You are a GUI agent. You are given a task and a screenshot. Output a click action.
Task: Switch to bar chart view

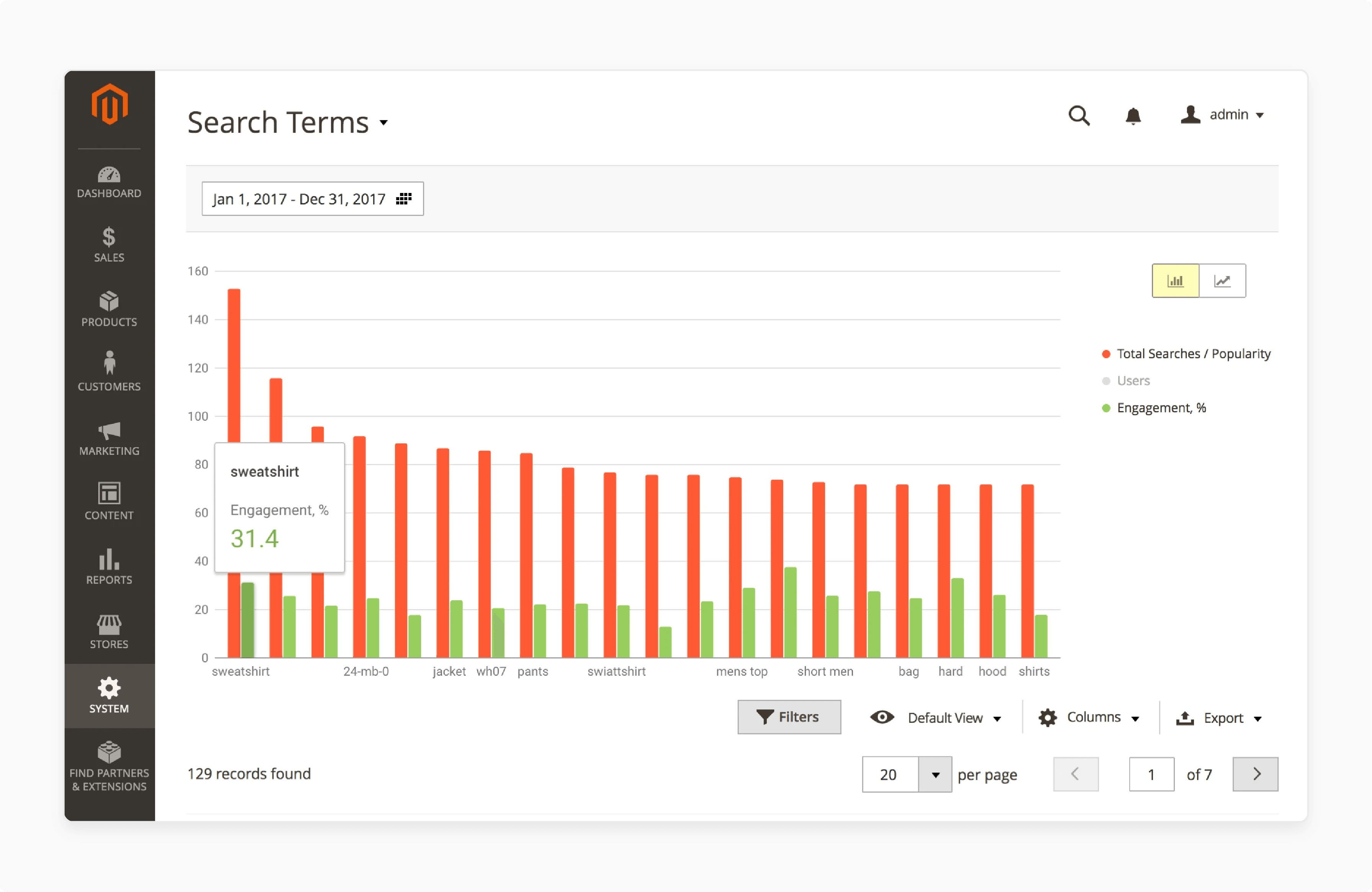(x=1175, y=281)
